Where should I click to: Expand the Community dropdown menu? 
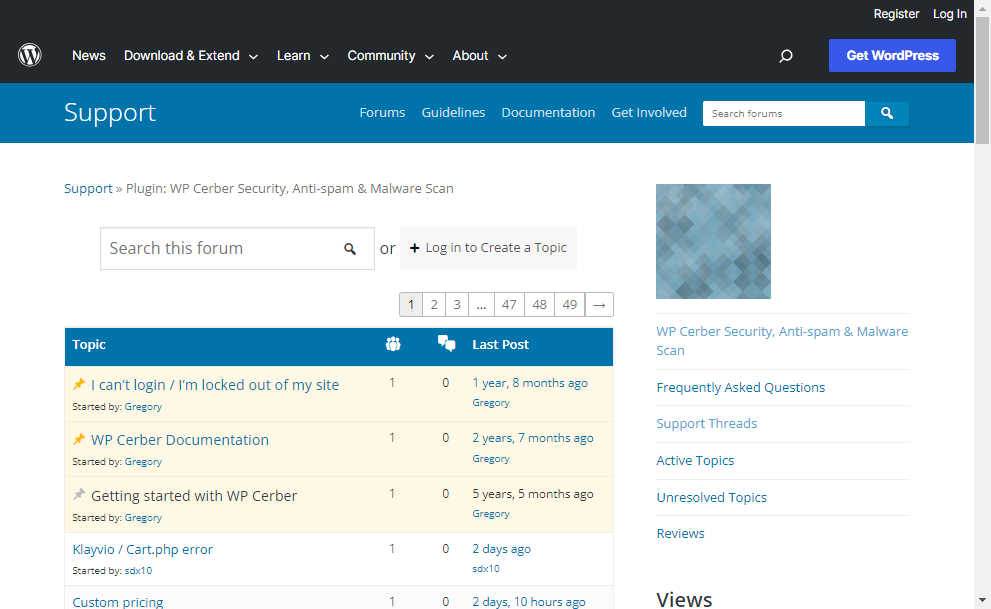[x=391, y=56]
